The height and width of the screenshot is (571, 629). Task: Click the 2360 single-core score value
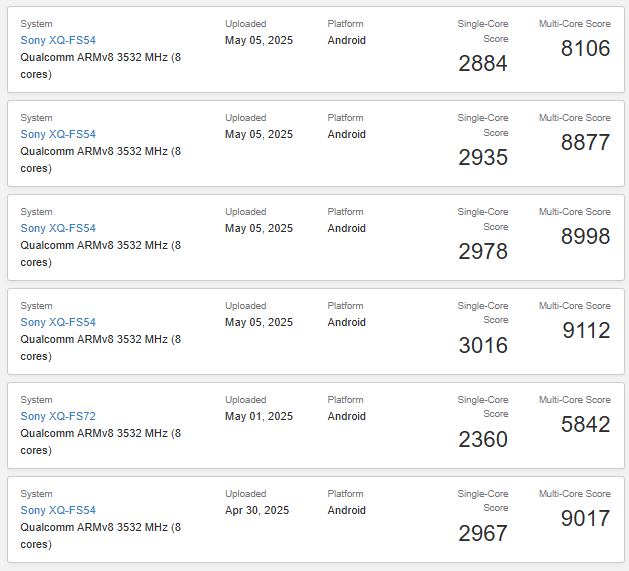click(483, 439)
